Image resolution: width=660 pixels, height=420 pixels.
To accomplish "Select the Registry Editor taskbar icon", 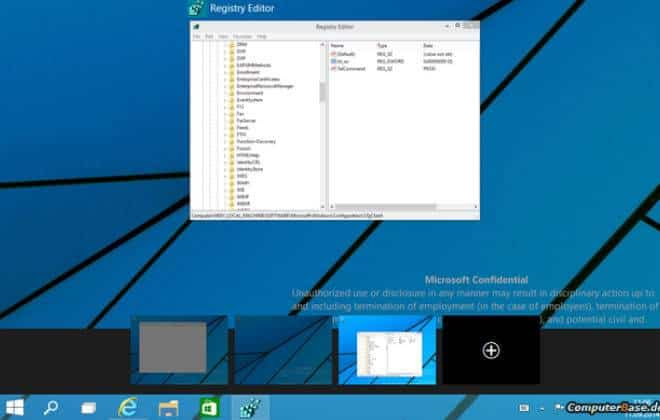I will pyautogui.click(x=250, y=407).
